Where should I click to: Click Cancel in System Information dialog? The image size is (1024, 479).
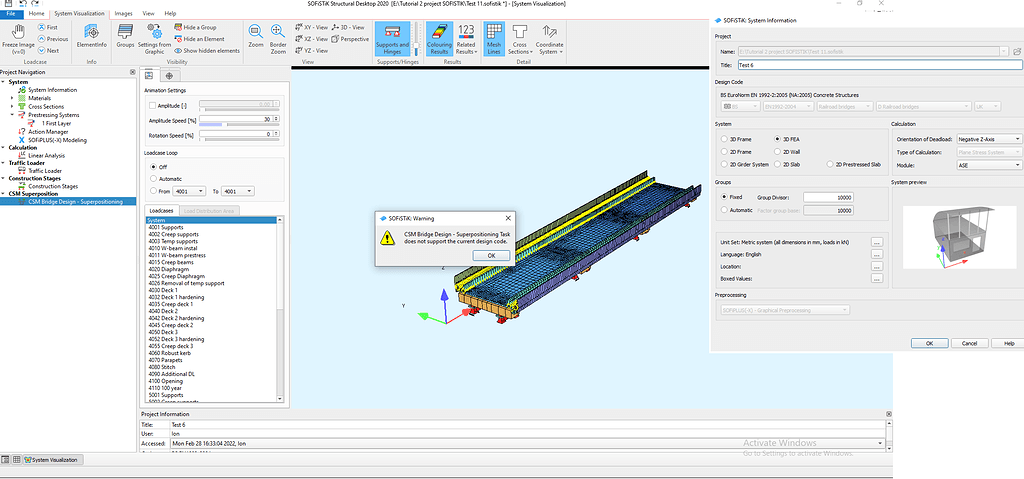(x=969, y=342)
